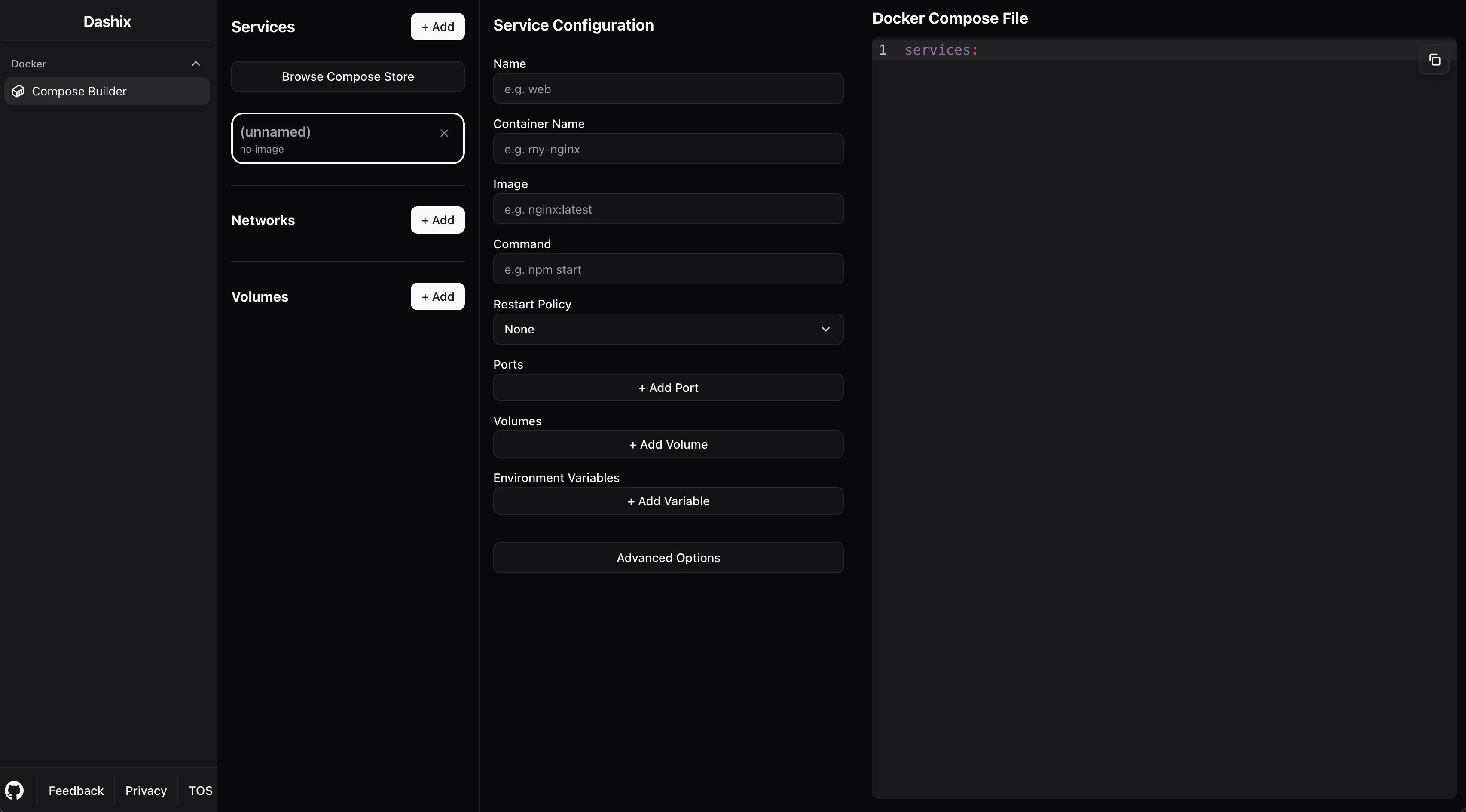1466x812 pixels.
Task: Click the Image input field
Action: pos(668,209)
